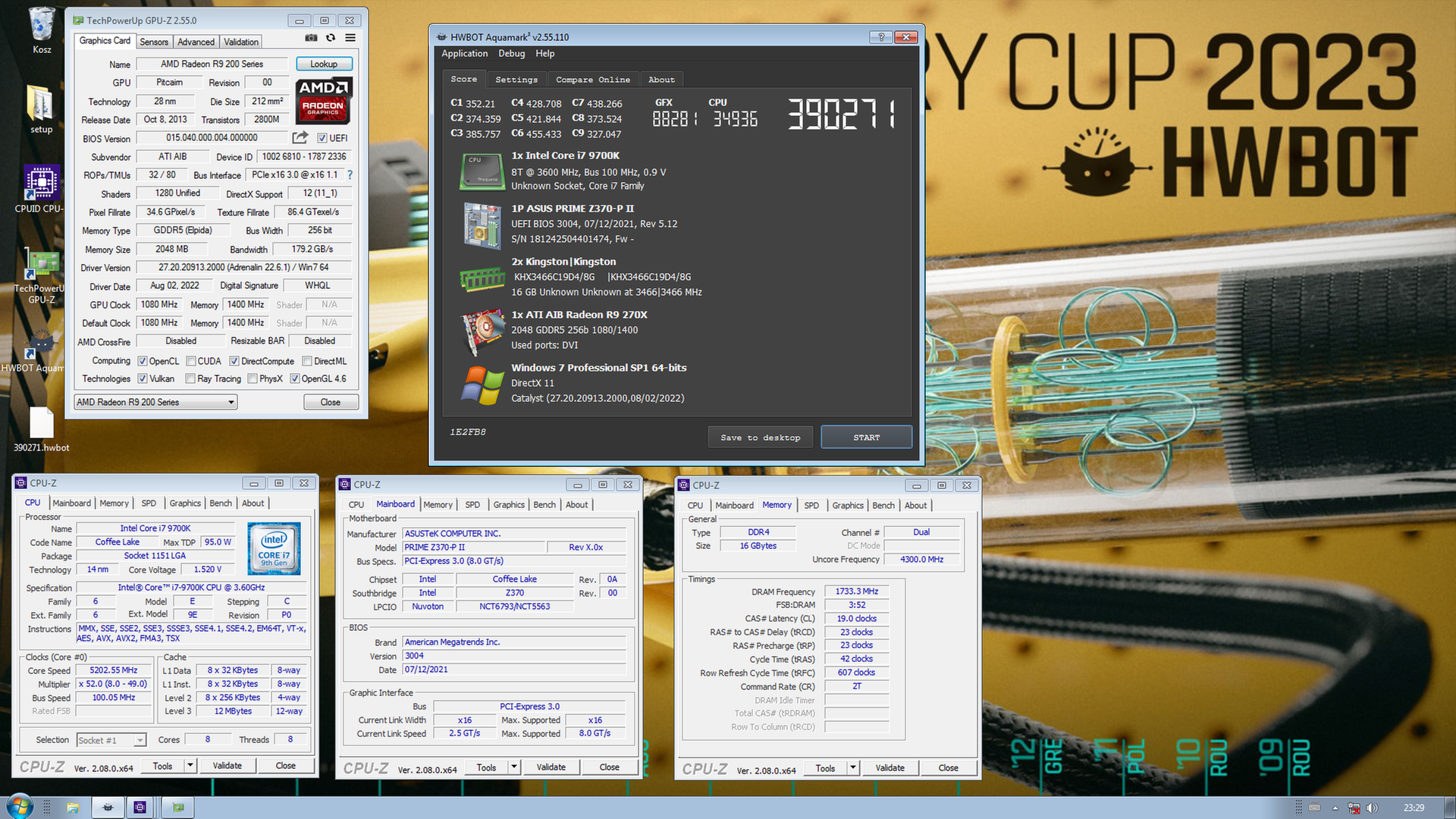
Task: Open the setup folder desktop icon
Action: [42, 110]
